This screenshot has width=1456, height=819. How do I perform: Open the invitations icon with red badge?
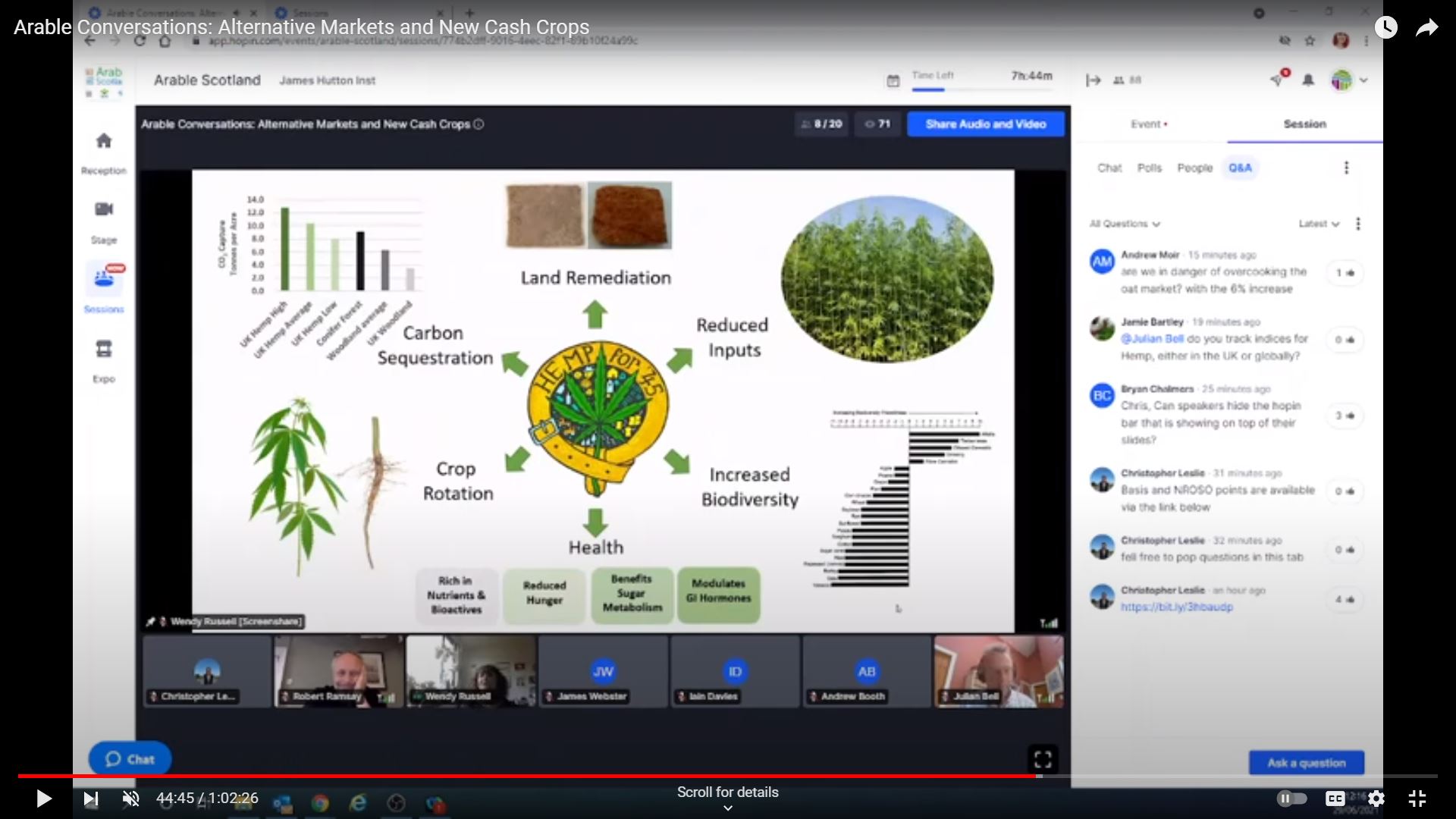point(1279,79)
